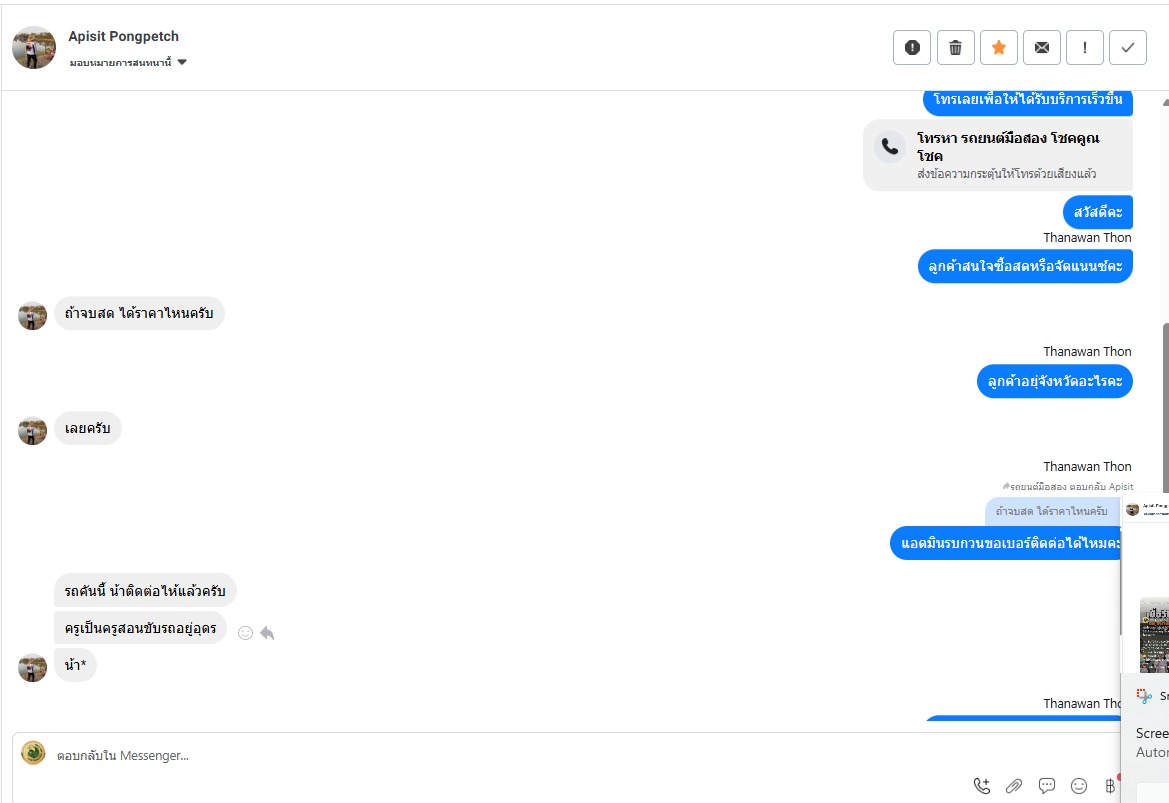This screenshot has width=1169, height=803.
Task: React with the smiley beside the message
Action: pos(245,633)
